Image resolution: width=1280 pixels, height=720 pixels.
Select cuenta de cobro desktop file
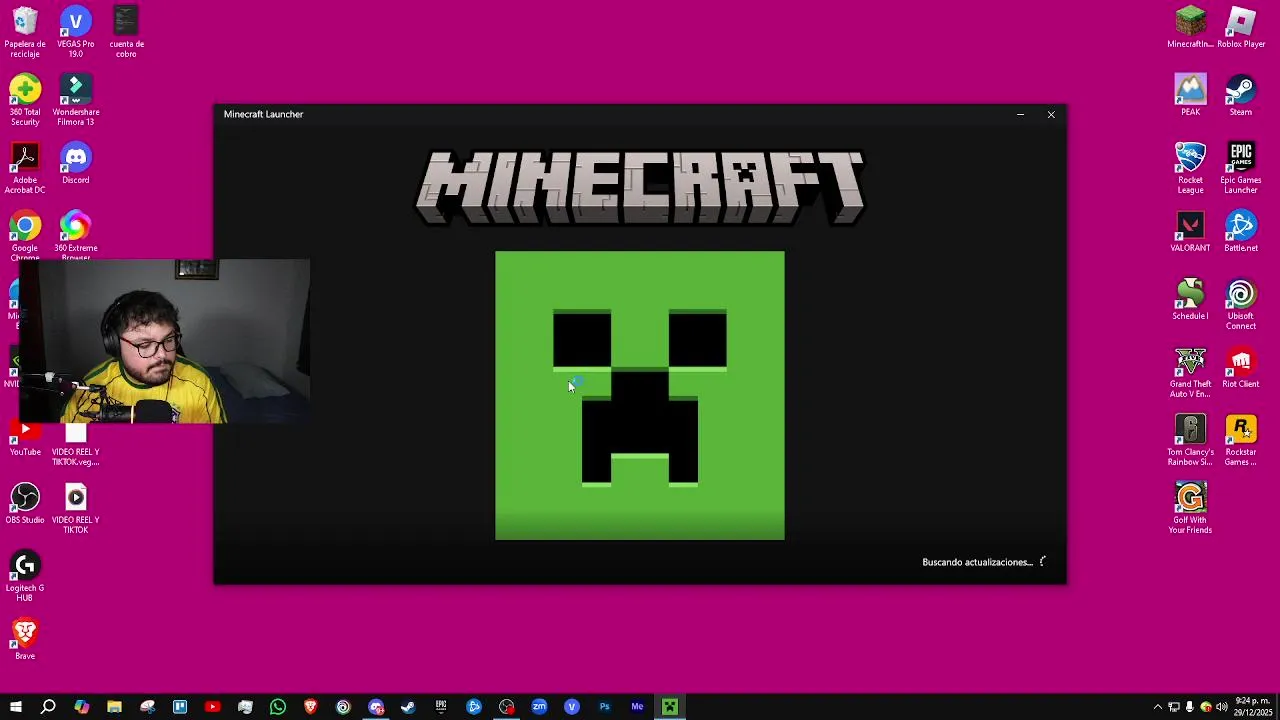pos(126,32)
